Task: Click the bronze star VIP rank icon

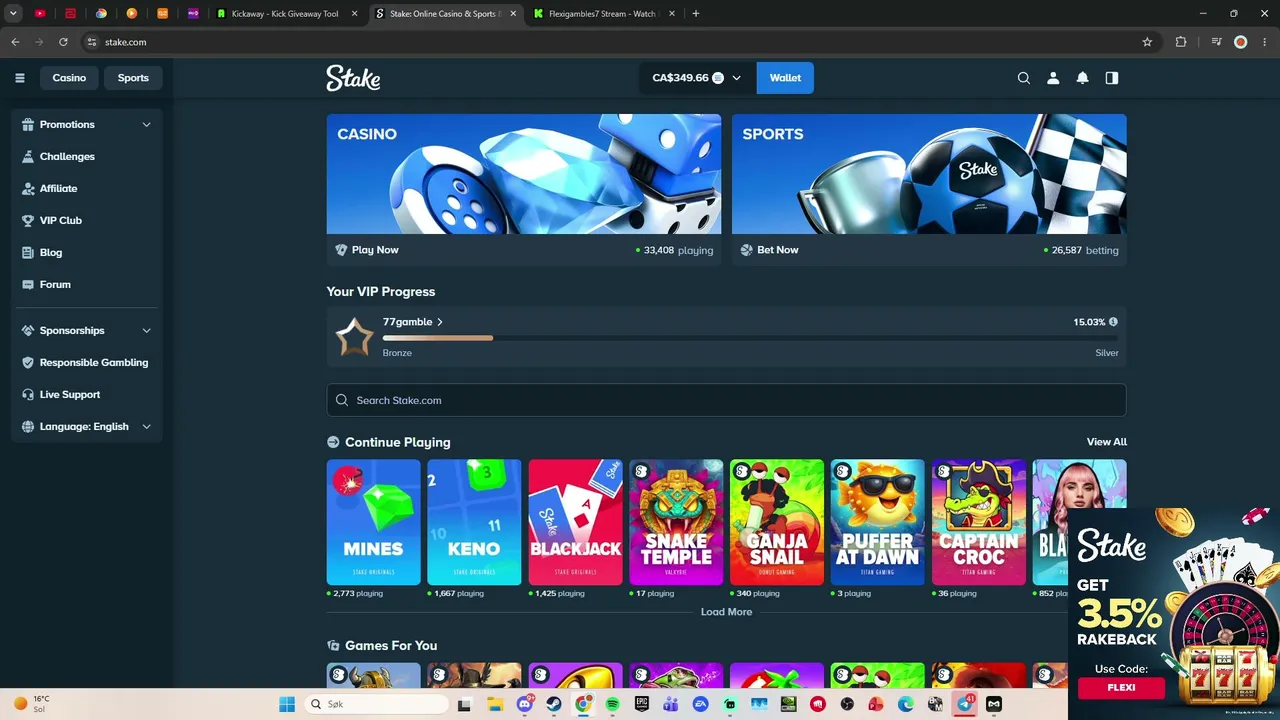Action: pos(354,337)
